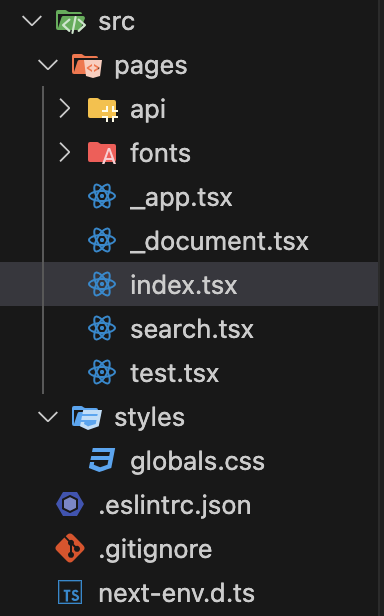
Task: Expand the api folder chevron
Action: [64, 109]
